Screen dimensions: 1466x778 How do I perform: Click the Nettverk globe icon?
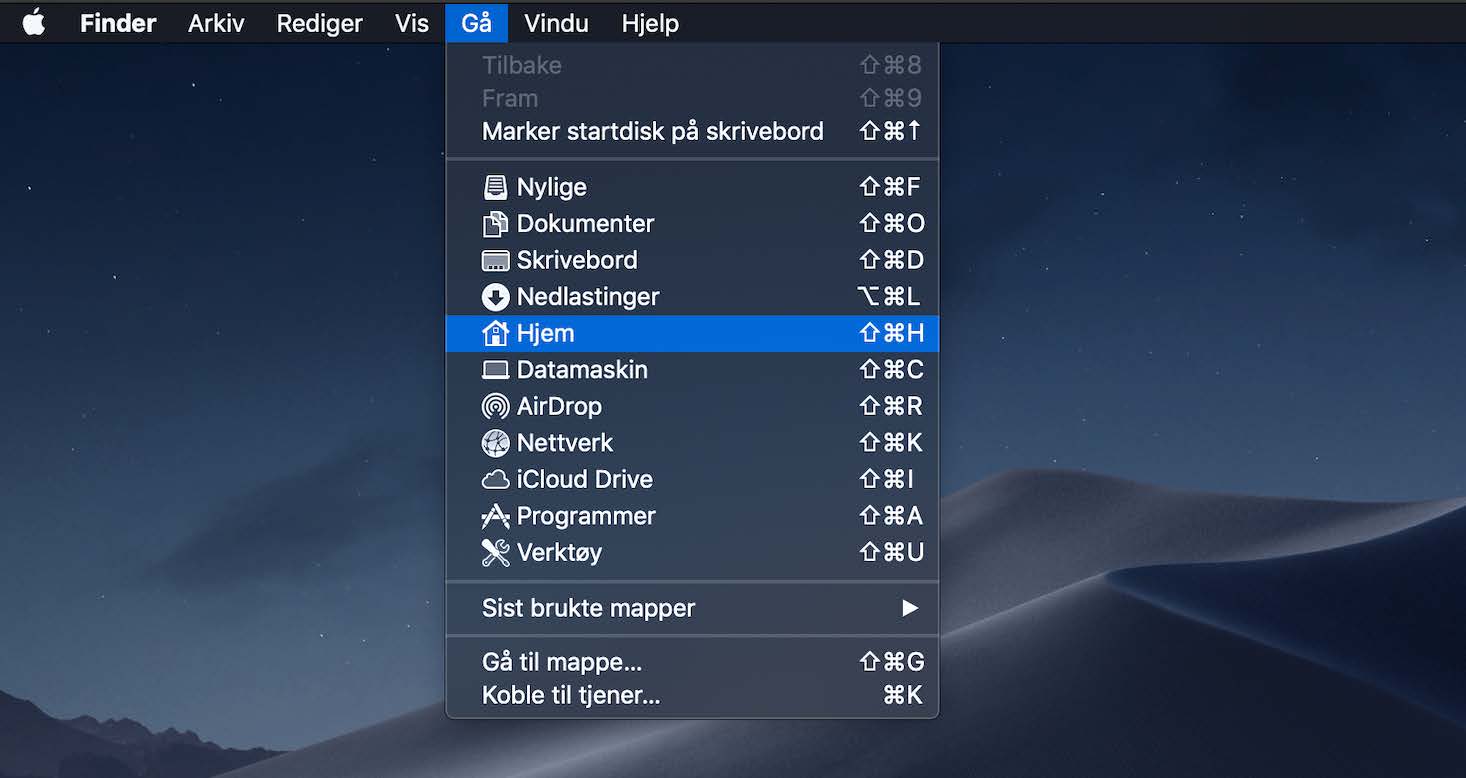[495, 443]
